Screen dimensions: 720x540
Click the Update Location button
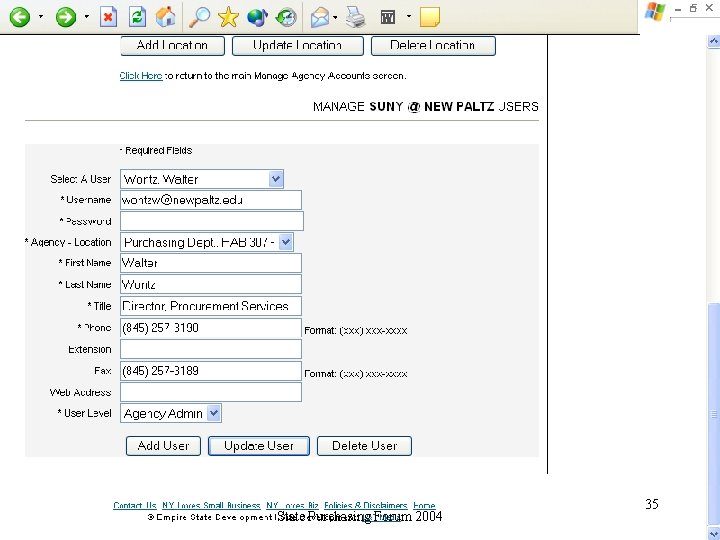tap(298, 46)
